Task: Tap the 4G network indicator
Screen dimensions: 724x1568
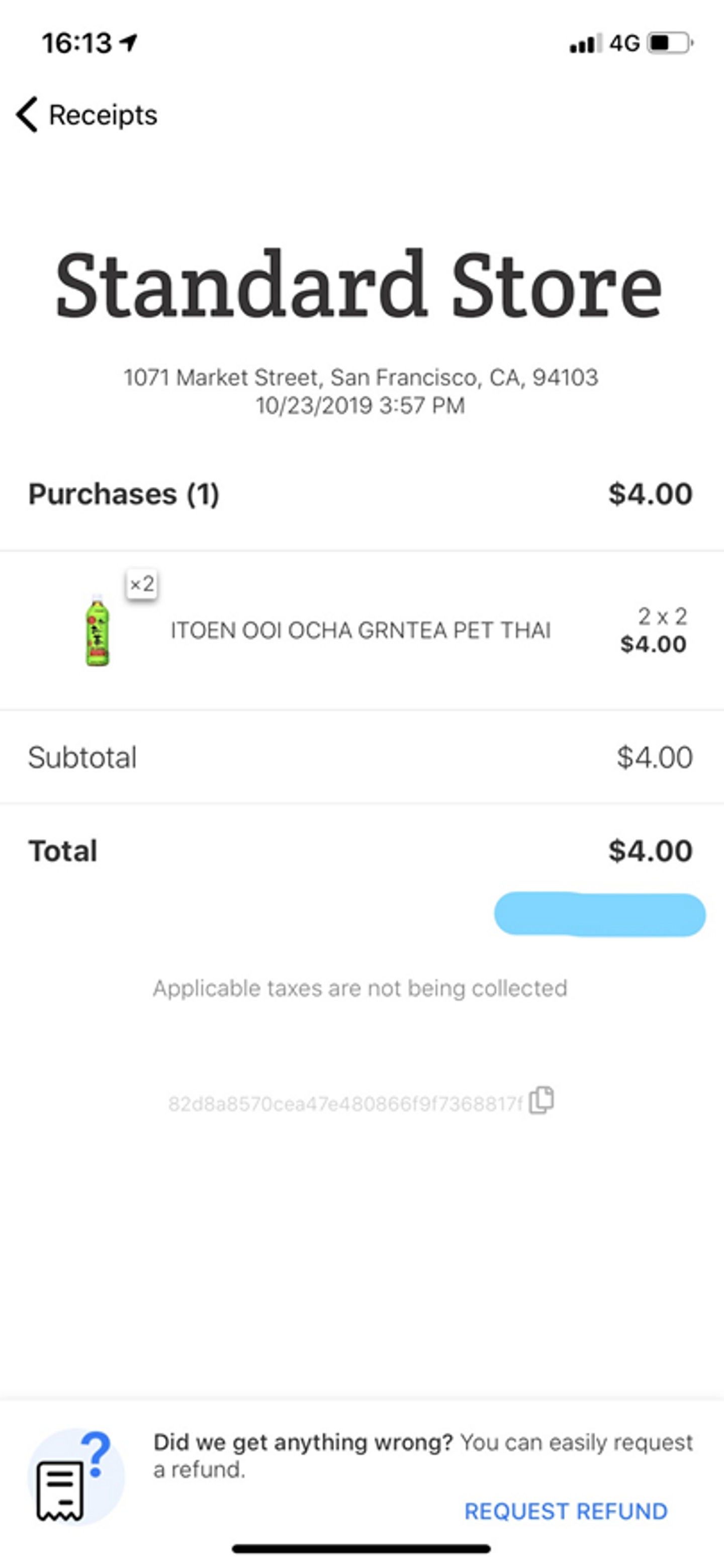Action: 624,43
